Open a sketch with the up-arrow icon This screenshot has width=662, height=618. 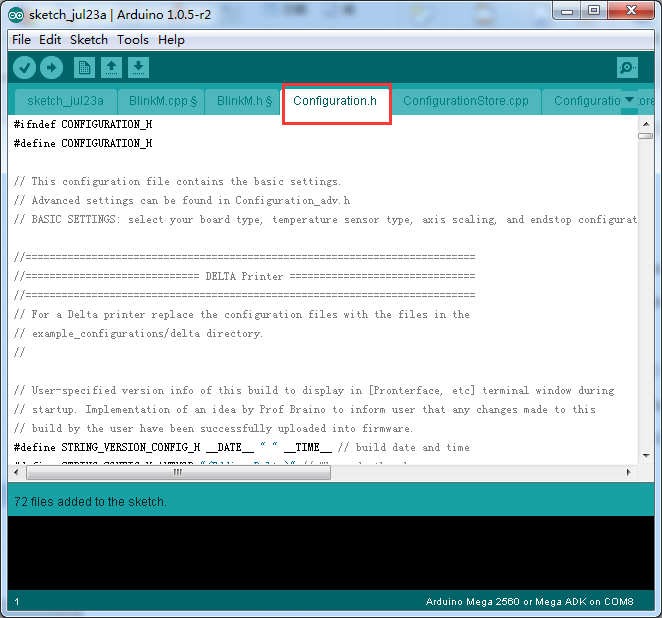tap(111, 68)
